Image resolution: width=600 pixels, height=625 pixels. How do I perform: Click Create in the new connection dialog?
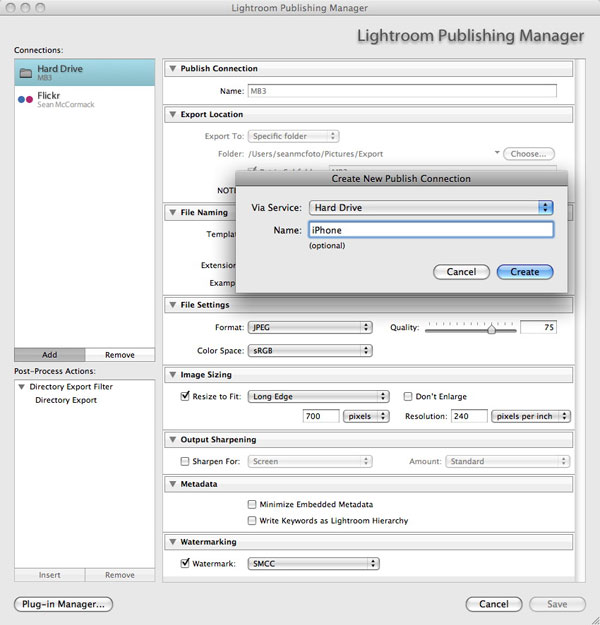[x=525, y=272]
